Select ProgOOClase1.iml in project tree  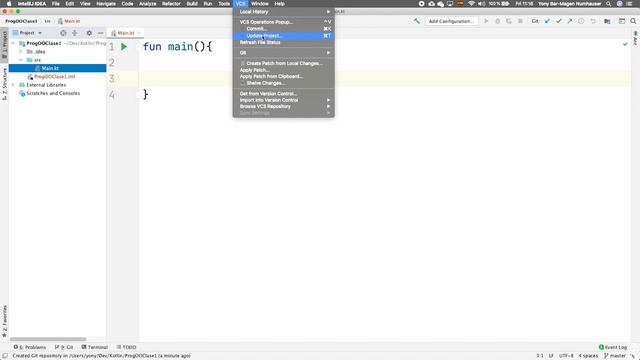click(55, 77)
